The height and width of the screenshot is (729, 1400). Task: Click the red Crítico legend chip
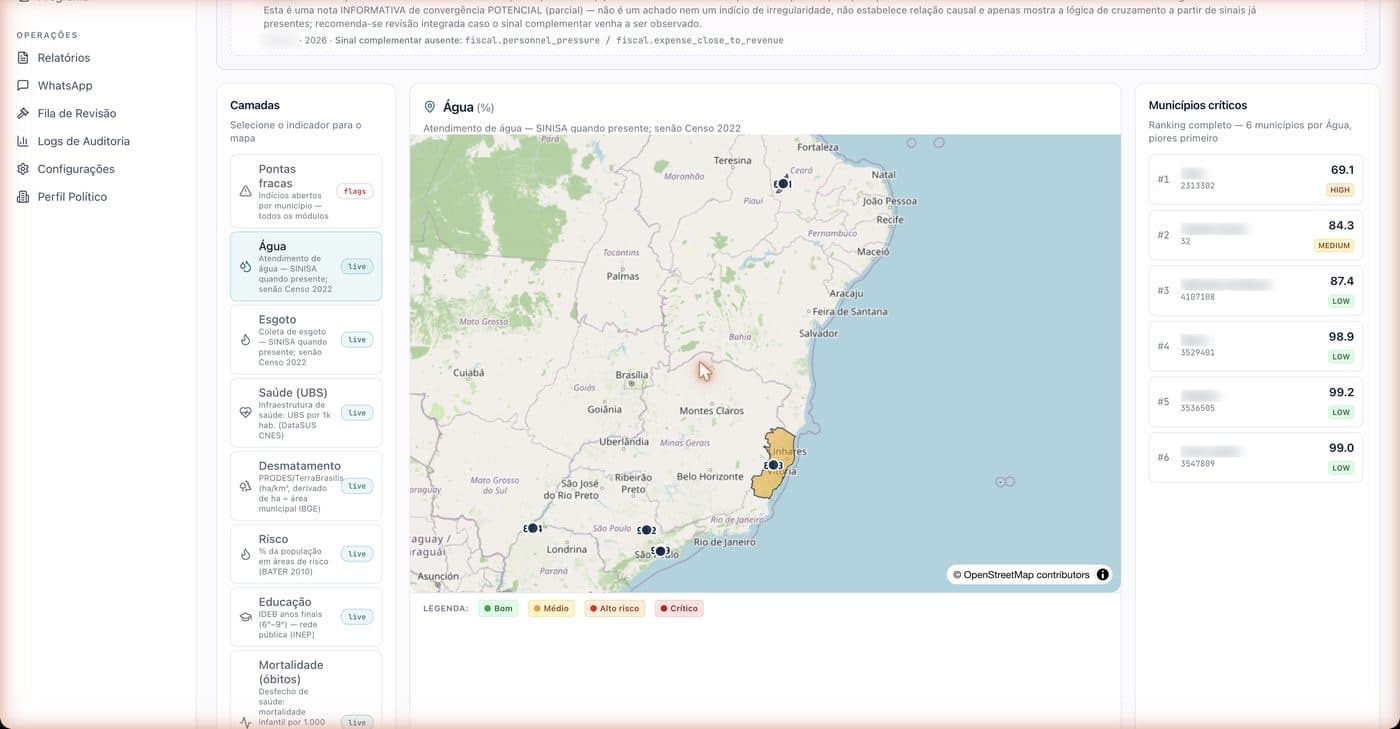(679, 608)
